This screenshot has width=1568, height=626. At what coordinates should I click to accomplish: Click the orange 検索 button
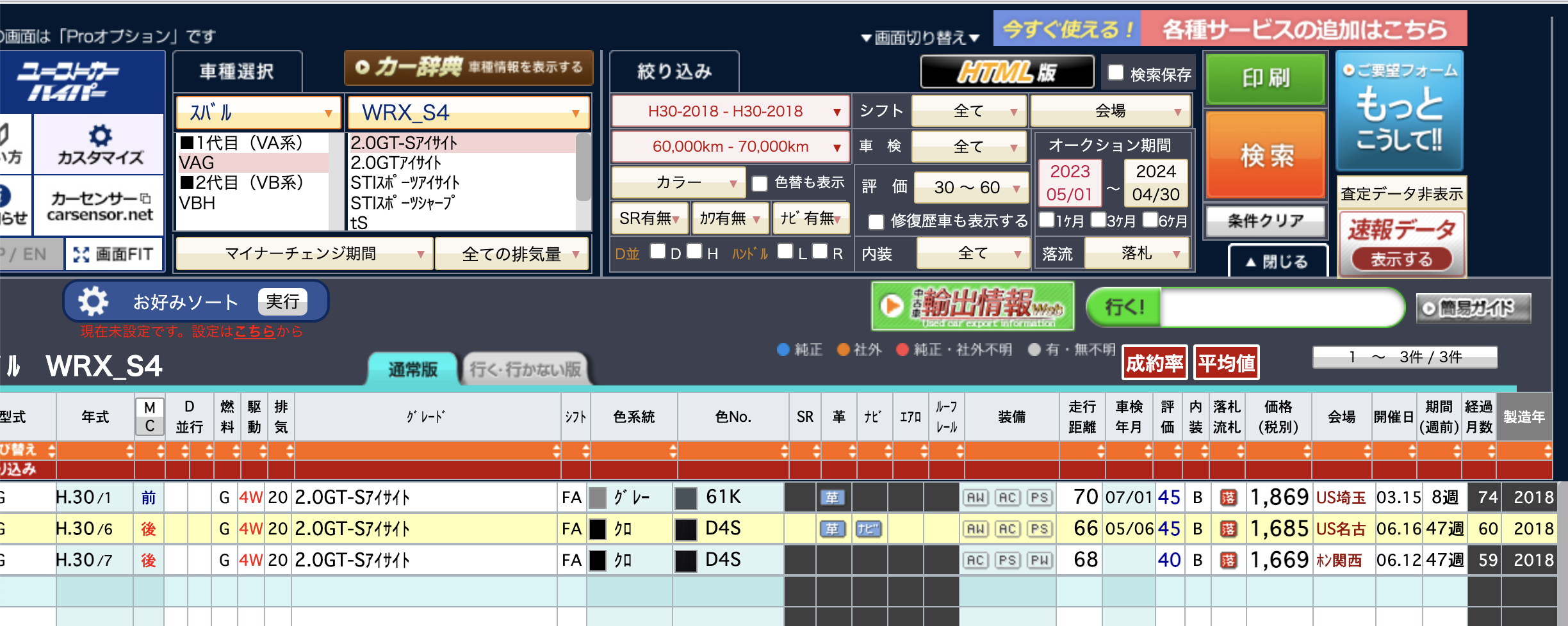tap(1266, 154)
